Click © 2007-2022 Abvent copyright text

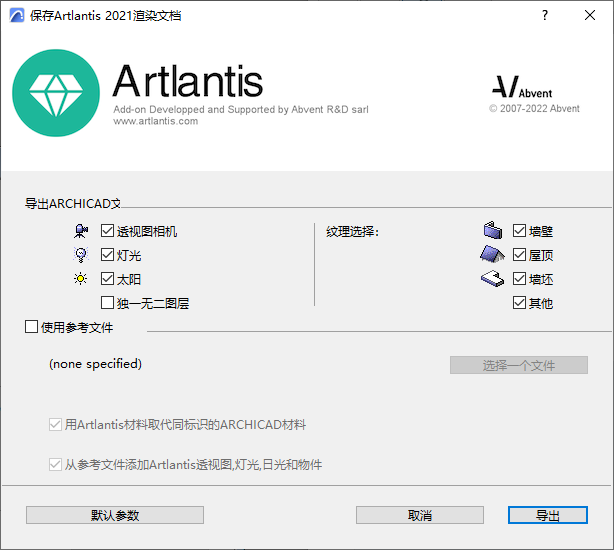(x=534, y=108)
